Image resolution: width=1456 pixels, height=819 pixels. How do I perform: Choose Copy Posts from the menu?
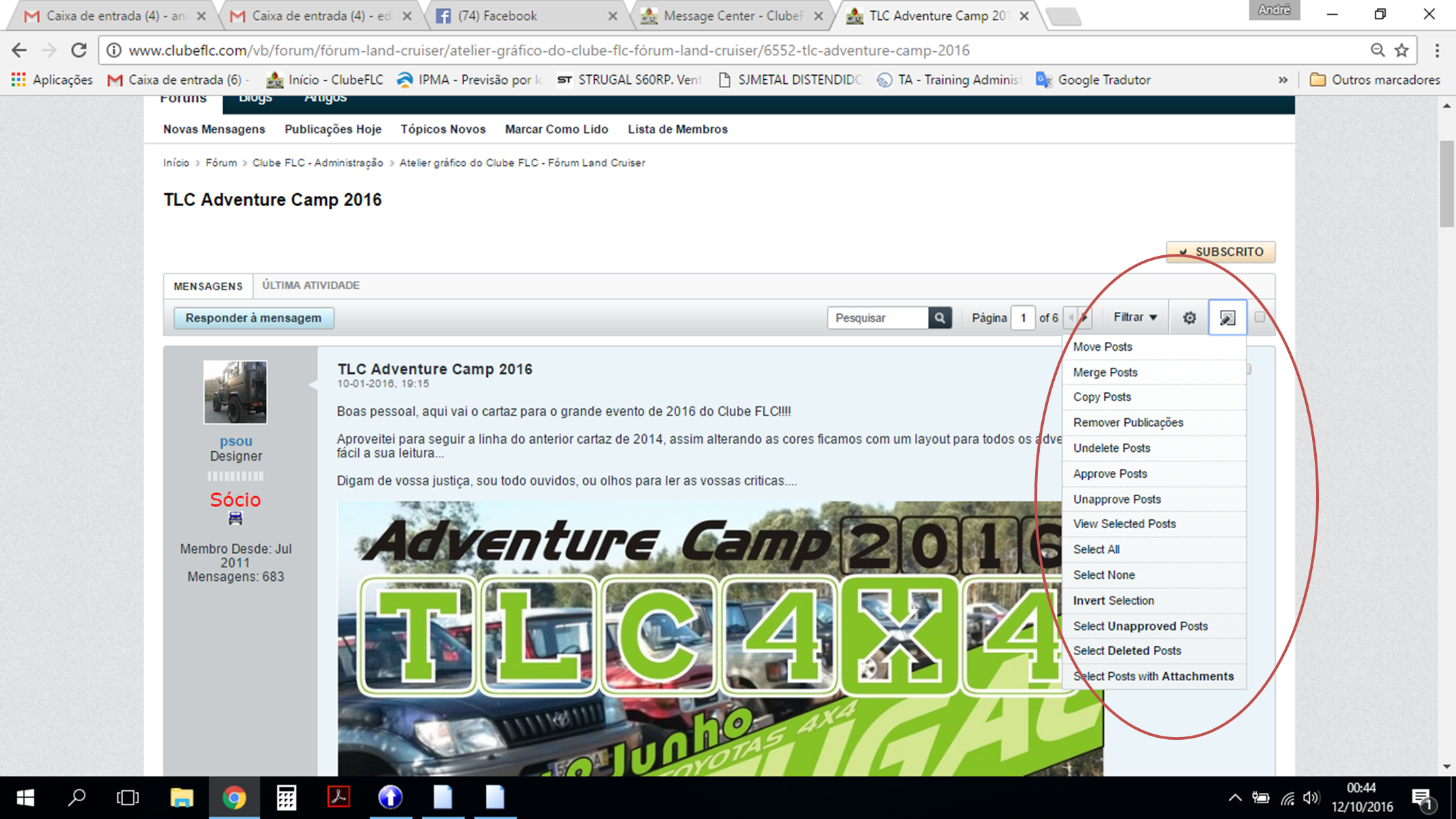point(1154,397)
